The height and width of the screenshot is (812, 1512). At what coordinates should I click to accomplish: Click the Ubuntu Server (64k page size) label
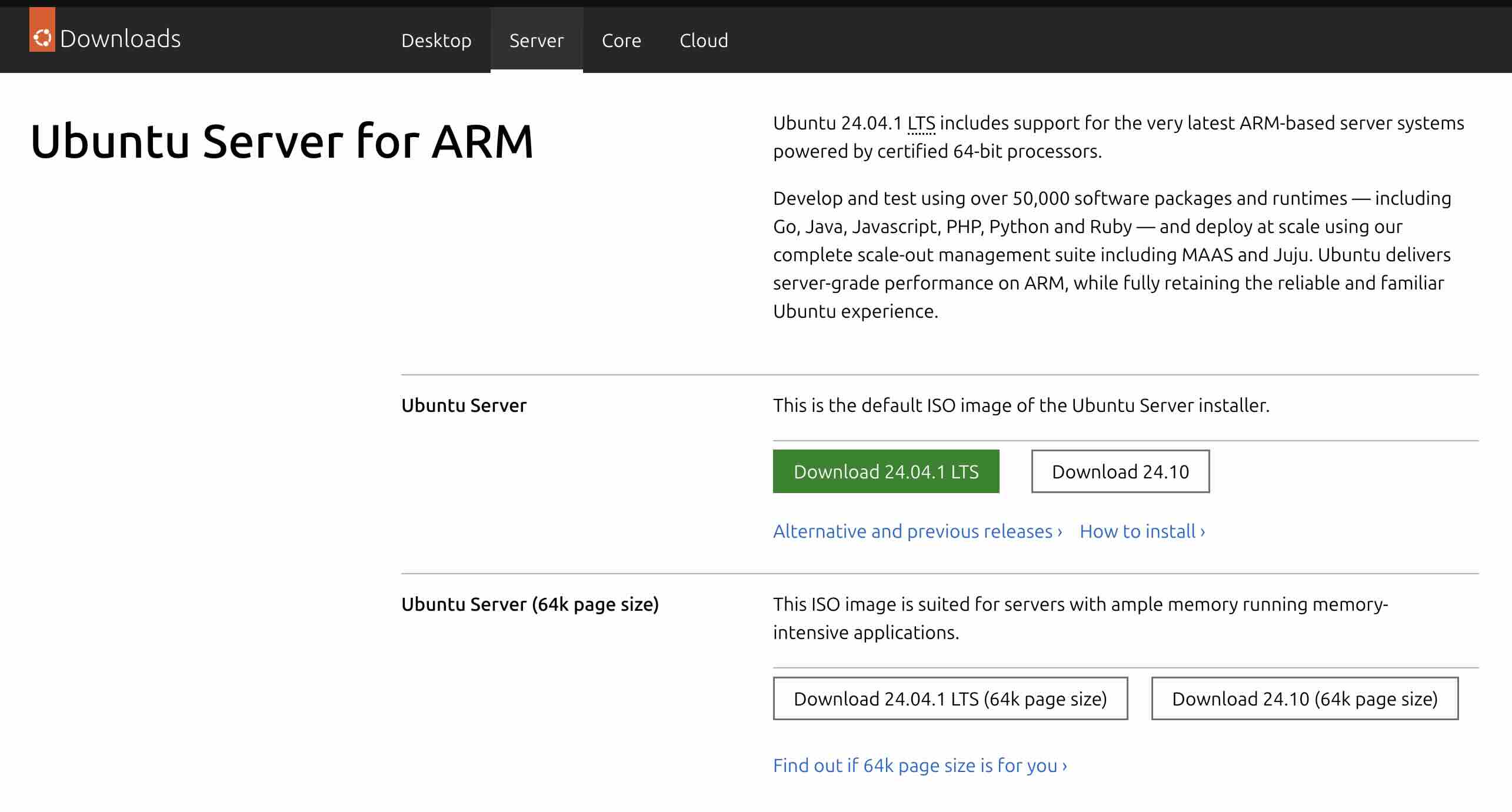[530, 604]
